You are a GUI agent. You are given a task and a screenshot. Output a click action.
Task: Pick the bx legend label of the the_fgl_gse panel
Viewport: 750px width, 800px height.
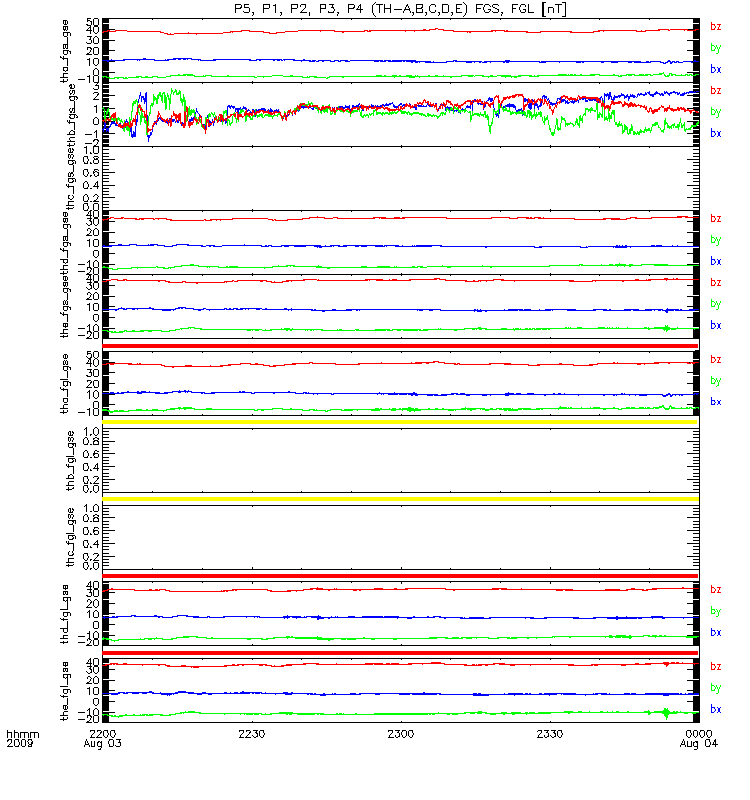coord(715,710)
